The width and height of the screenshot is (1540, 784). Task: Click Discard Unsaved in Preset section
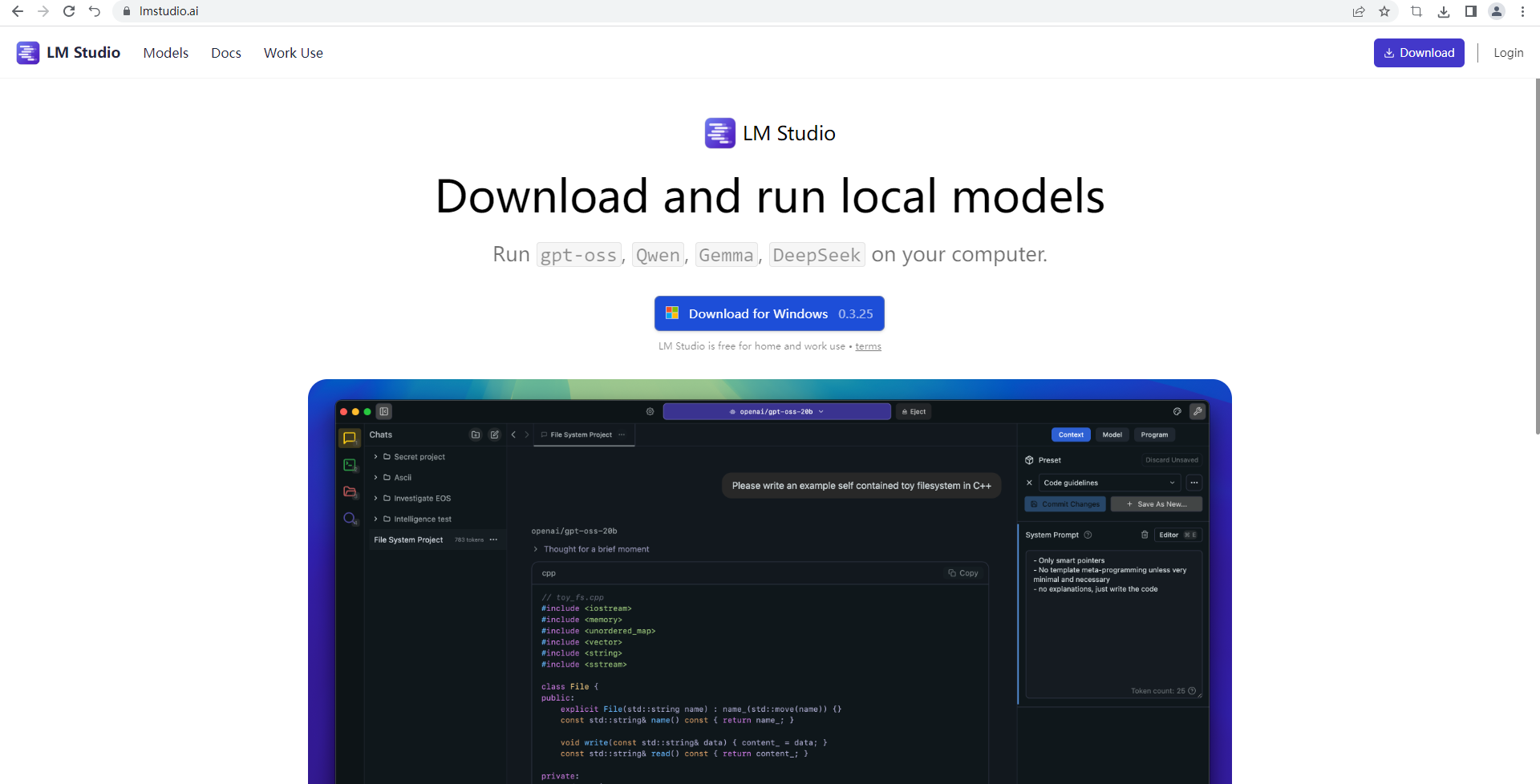pos(1172,460)
